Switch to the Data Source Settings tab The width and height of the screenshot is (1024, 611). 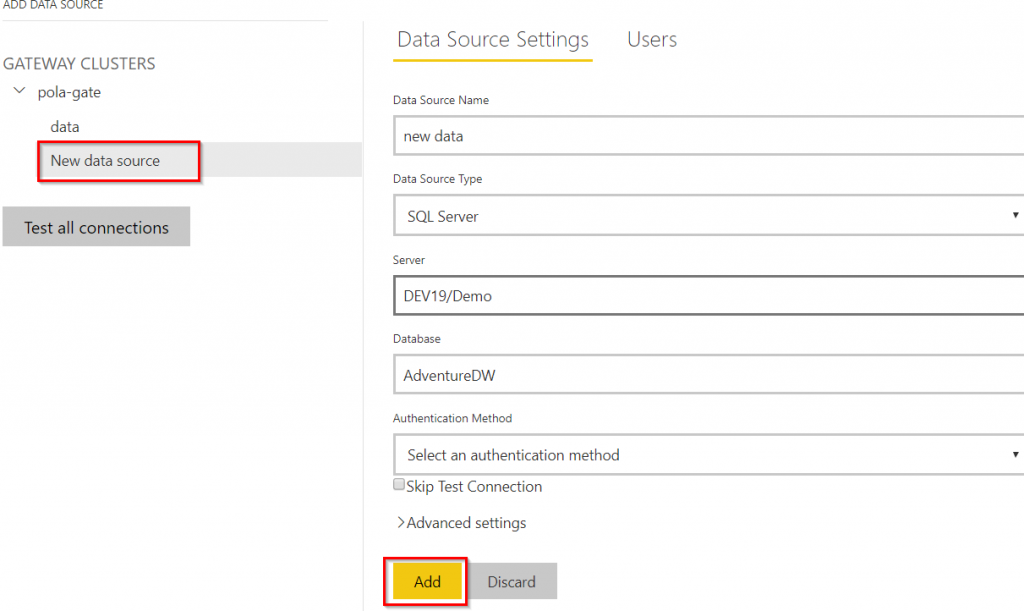coord(492,40)
